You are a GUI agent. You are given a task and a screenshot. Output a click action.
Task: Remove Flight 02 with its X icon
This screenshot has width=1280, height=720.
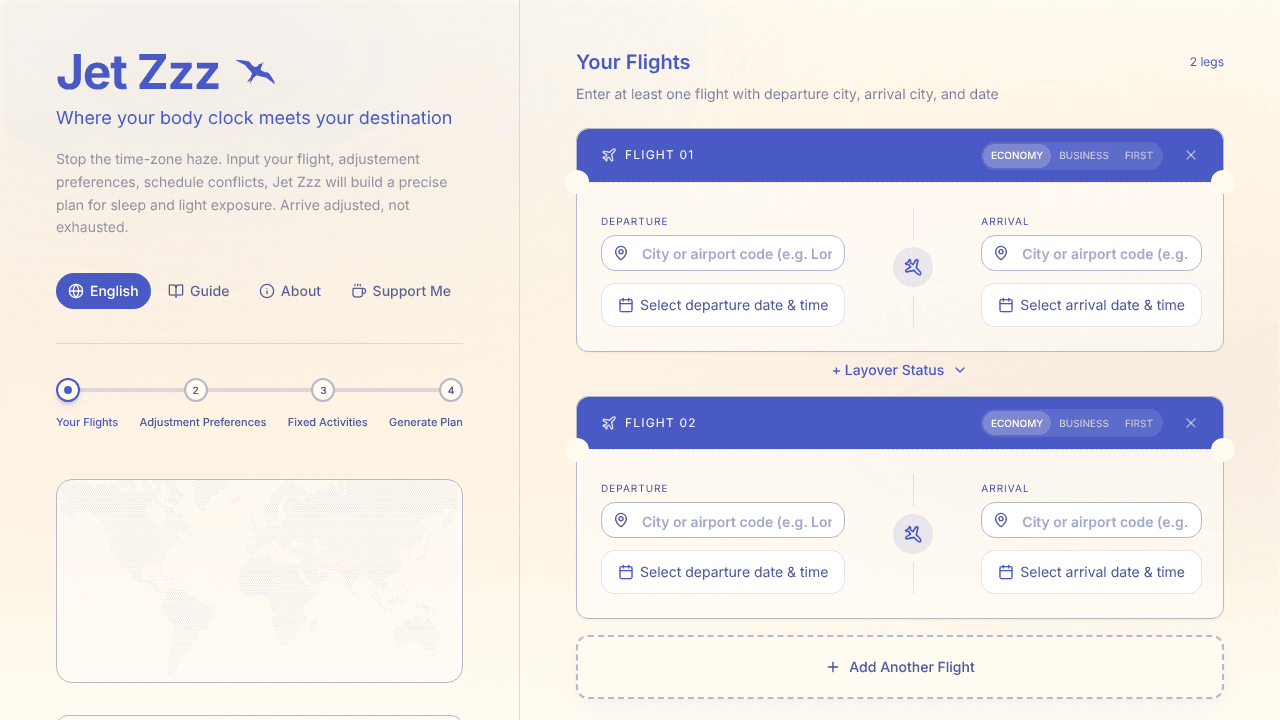[1191, 423]
